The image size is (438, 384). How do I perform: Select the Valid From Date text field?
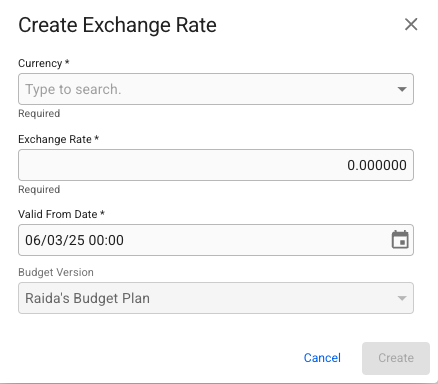tap(216, 240)
